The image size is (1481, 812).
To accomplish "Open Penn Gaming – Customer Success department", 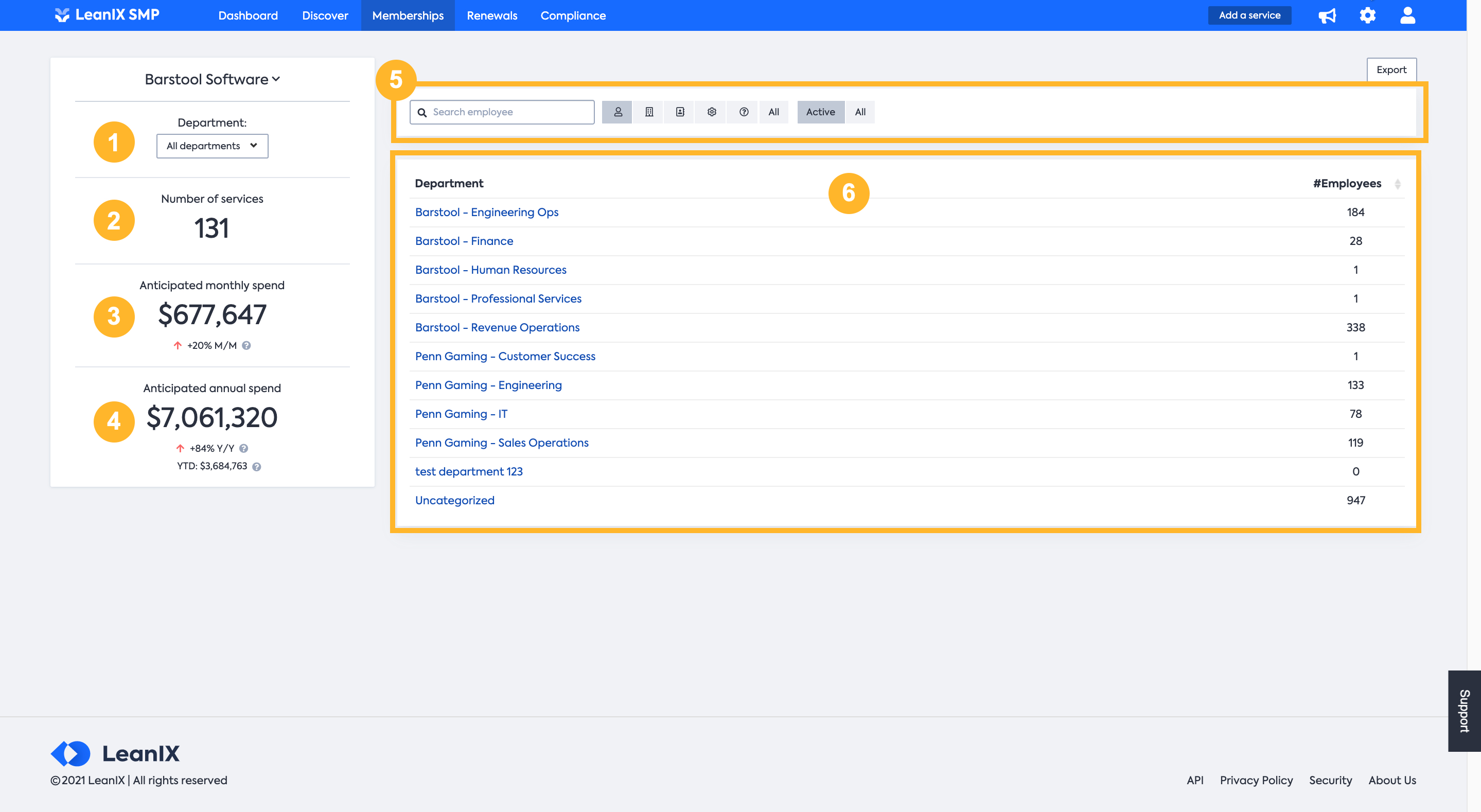I will [505, 356].
